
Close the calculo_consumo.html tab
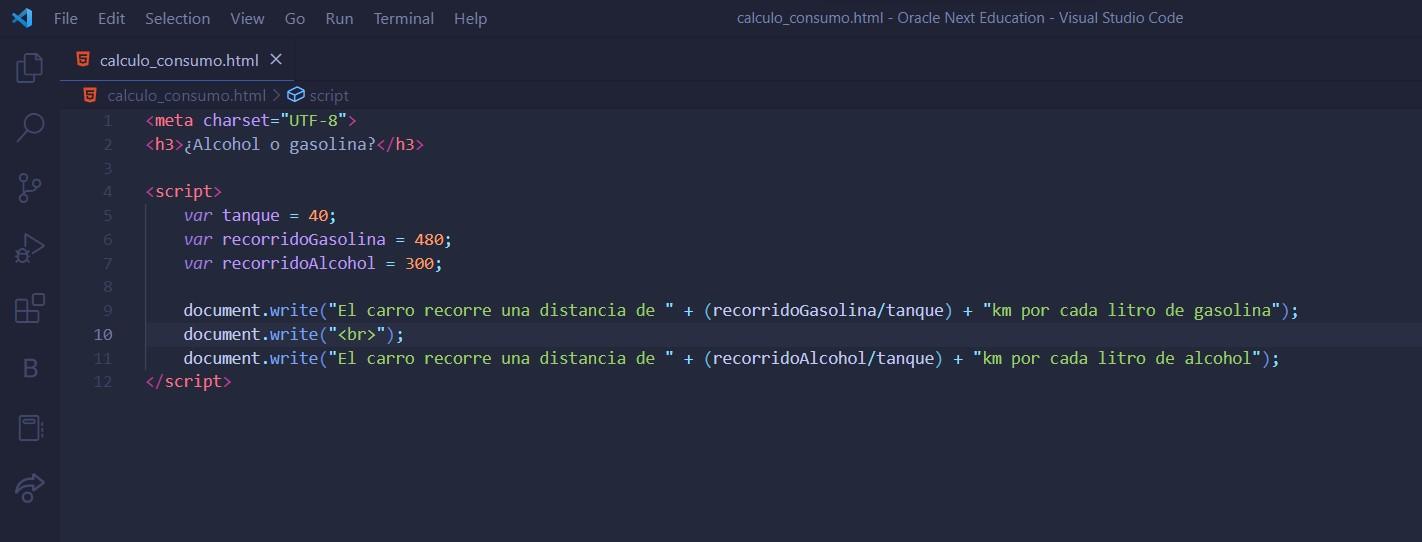coord(277,60)
